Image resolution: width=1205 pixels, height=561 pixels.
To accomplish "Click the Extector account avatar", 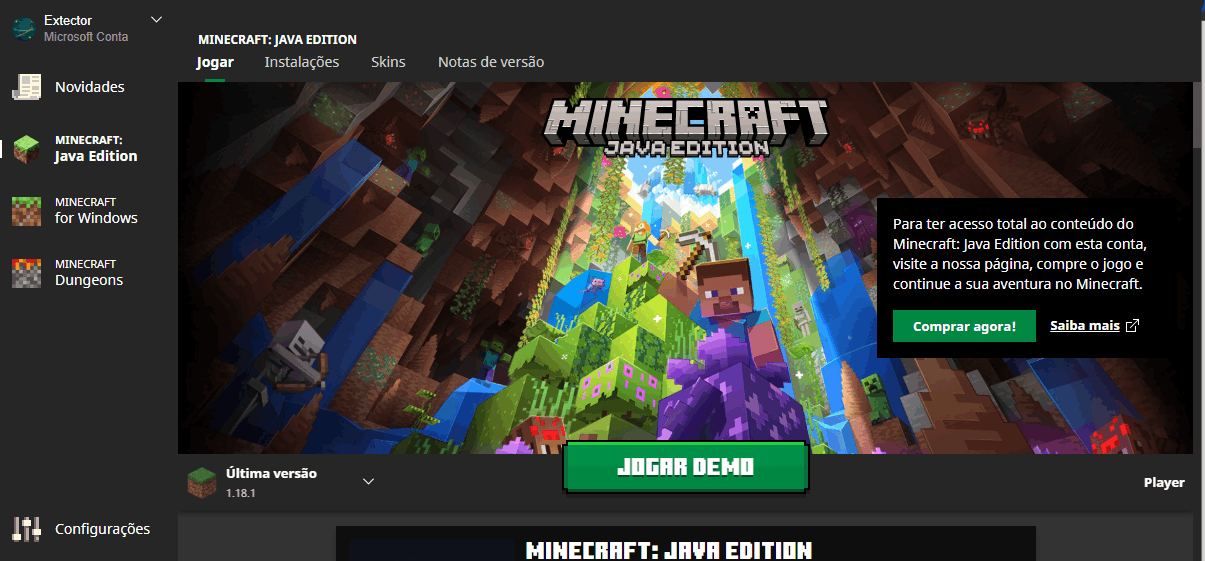I will coord(23,28).
